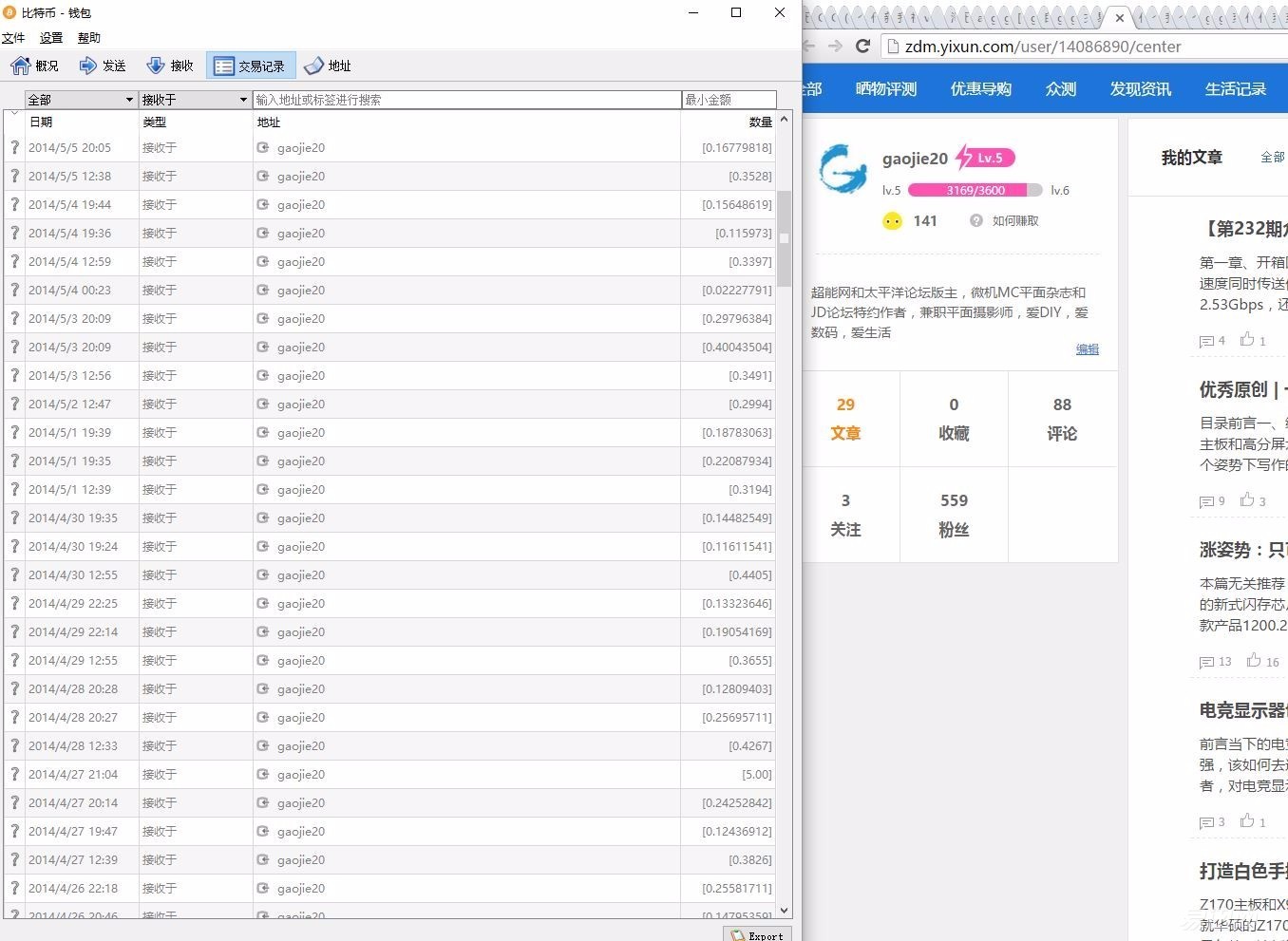Select the Transactions (交易记录) toolbar icon
Viewport: 1288px width, 941px height.
(224, 66)
